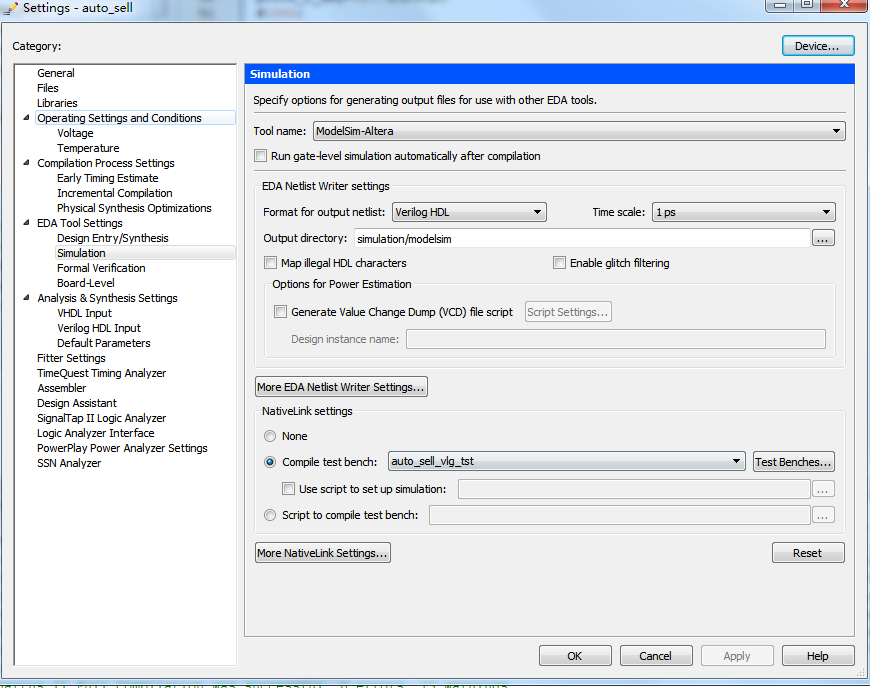Open SignalTap II Logic Analyzer settings

tap(102, 417)
